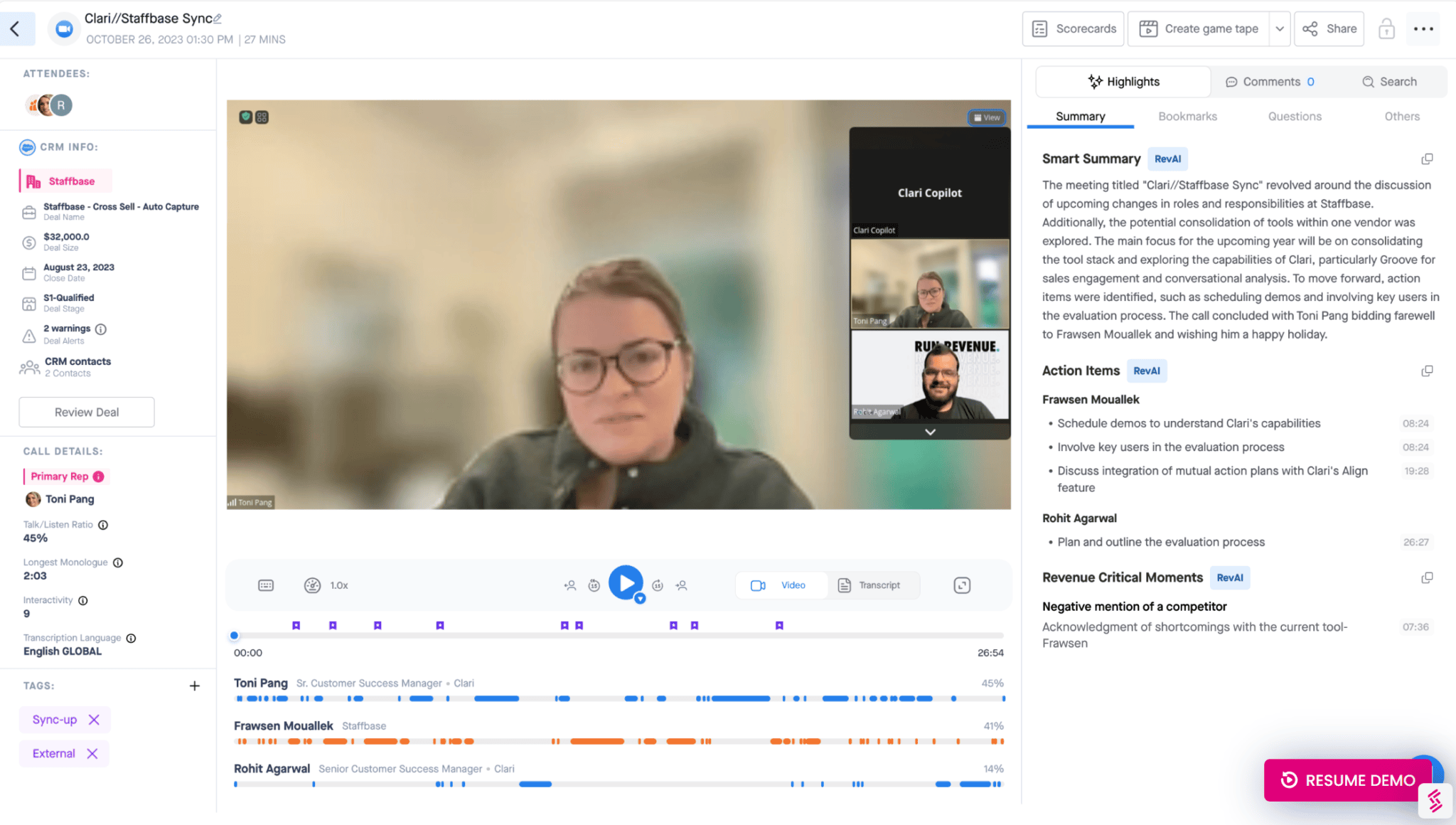Open the Staffbase account link
This screenshot has width=1456, height=825.
point(65,181)
